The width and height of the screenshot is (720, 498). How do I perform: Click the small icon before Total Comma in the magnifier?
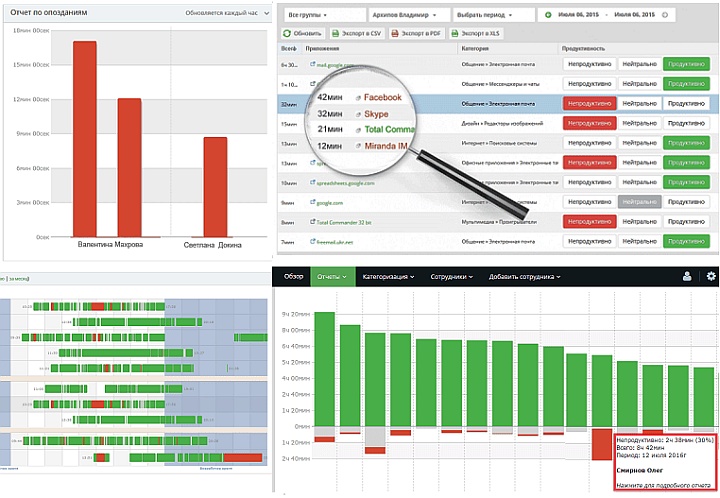(x=358, y=130)
